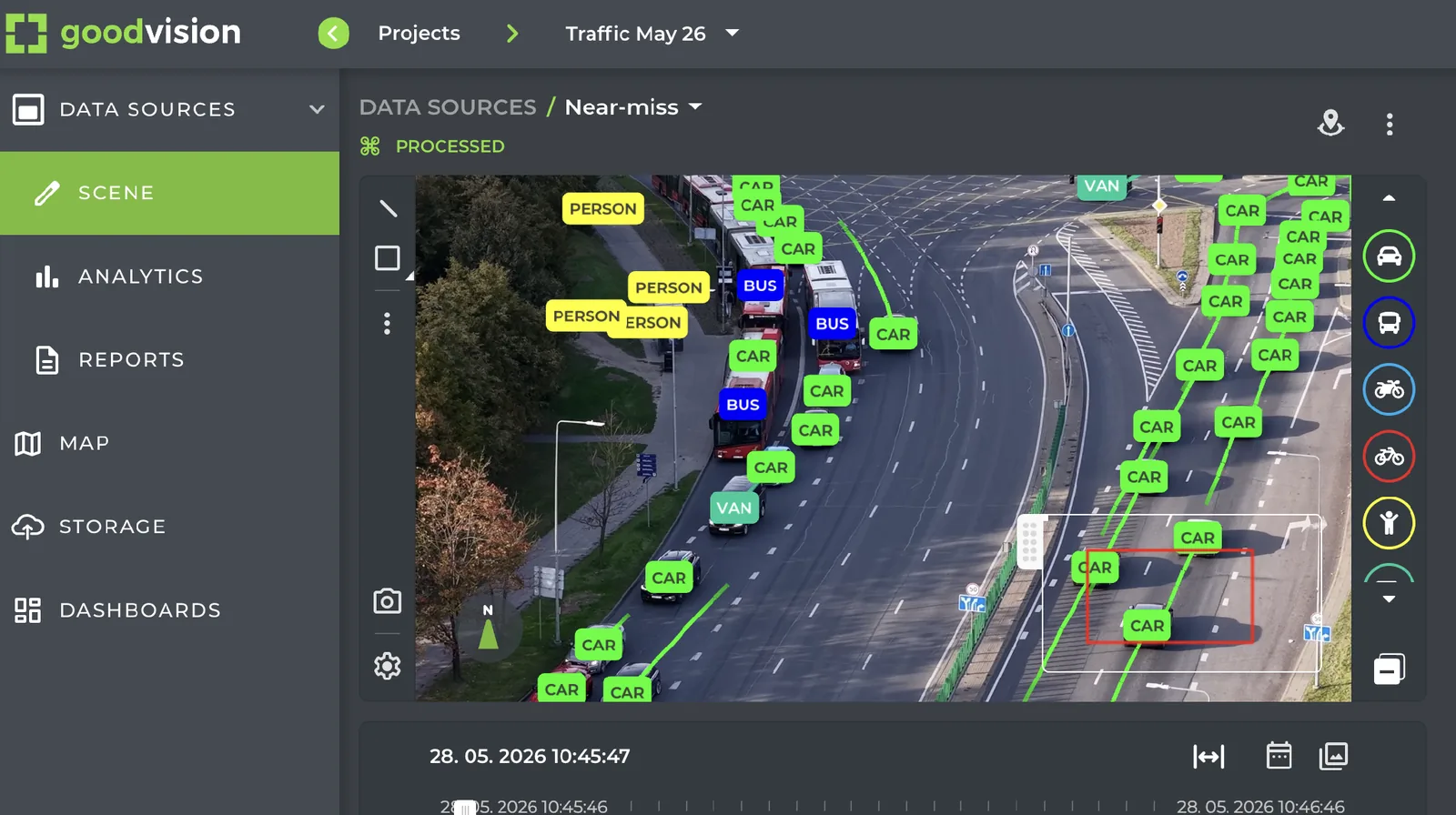Click the fit-to-width timeline icon

click(x=1208, y=756)
